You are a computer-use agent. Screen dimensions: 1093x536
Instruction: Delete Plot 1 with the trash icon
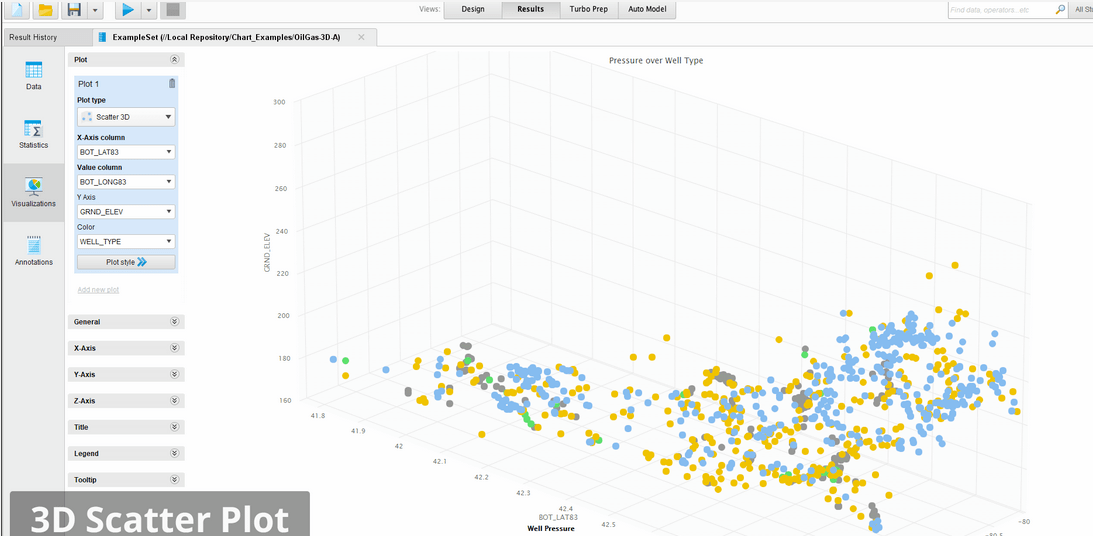click(172, 84)
